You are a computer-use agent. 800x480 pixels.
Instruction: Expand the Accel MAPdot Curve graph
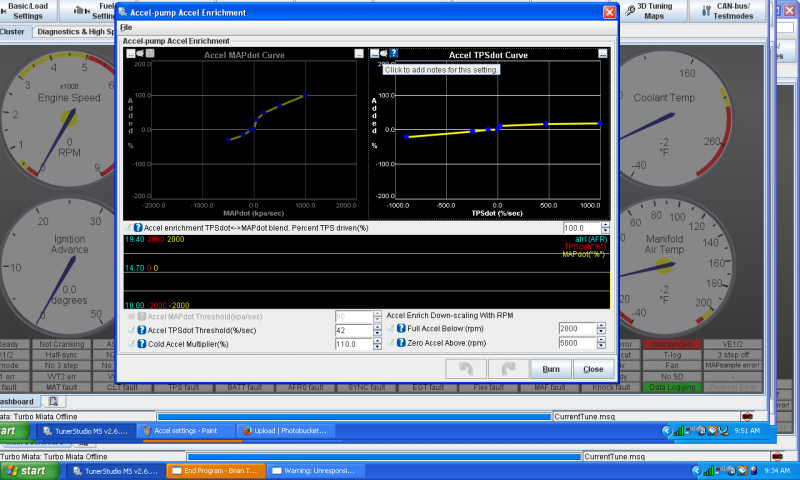coord(359,54)
